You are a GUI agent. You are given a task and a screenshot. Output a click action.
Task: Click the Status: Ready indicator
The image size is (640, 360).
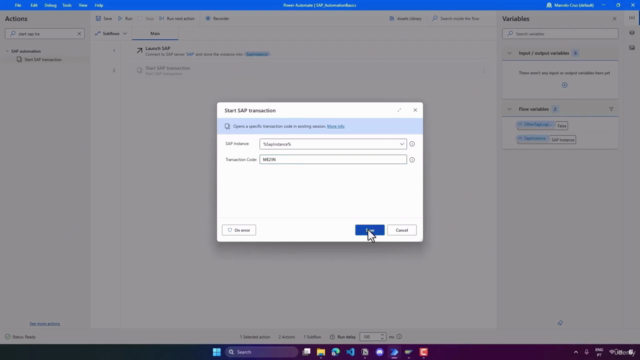coord(20,337)
